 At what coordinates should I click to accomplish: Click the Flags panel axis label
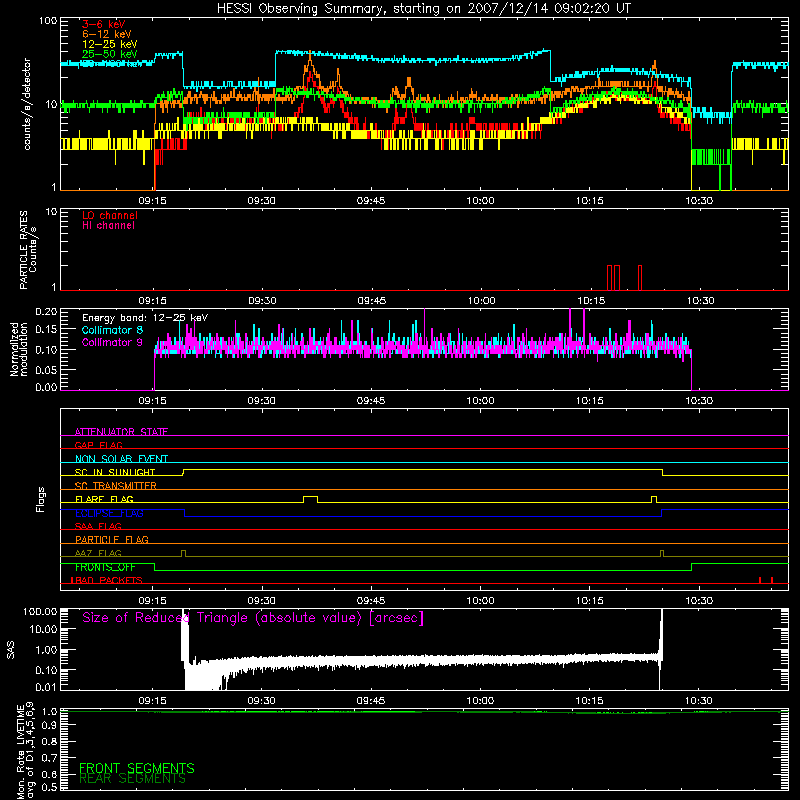point(40,499)
